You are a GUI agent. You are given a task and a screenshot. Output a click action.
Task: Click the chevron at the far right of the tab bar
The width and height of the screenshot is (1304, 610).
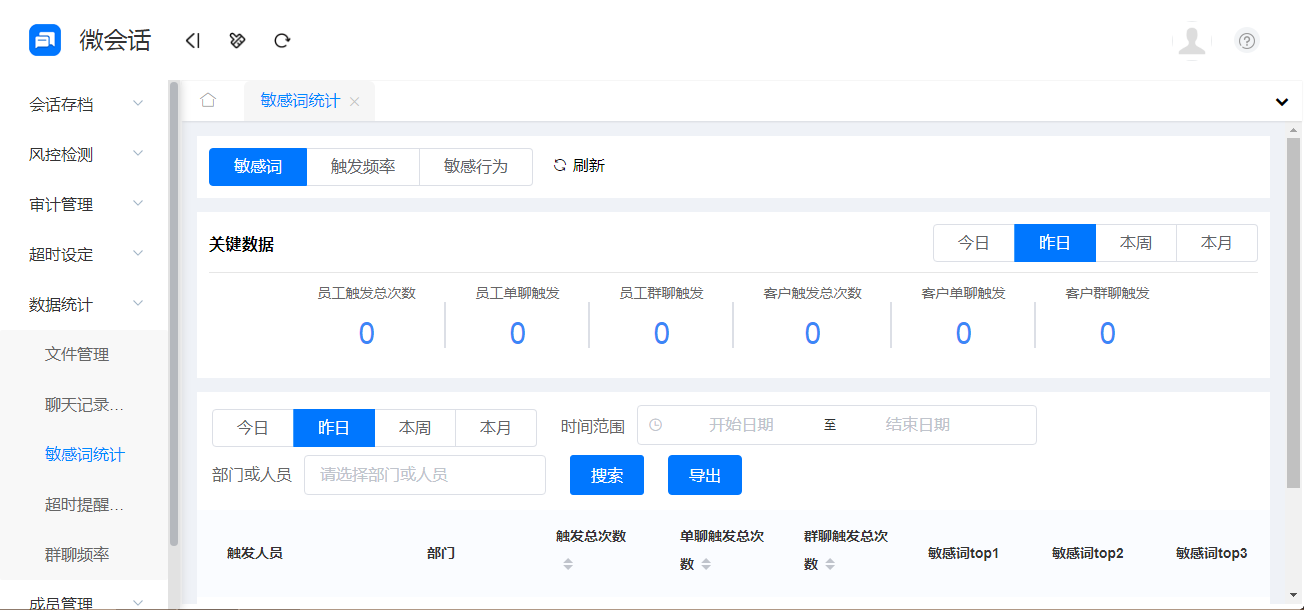tap(1280, 101)
